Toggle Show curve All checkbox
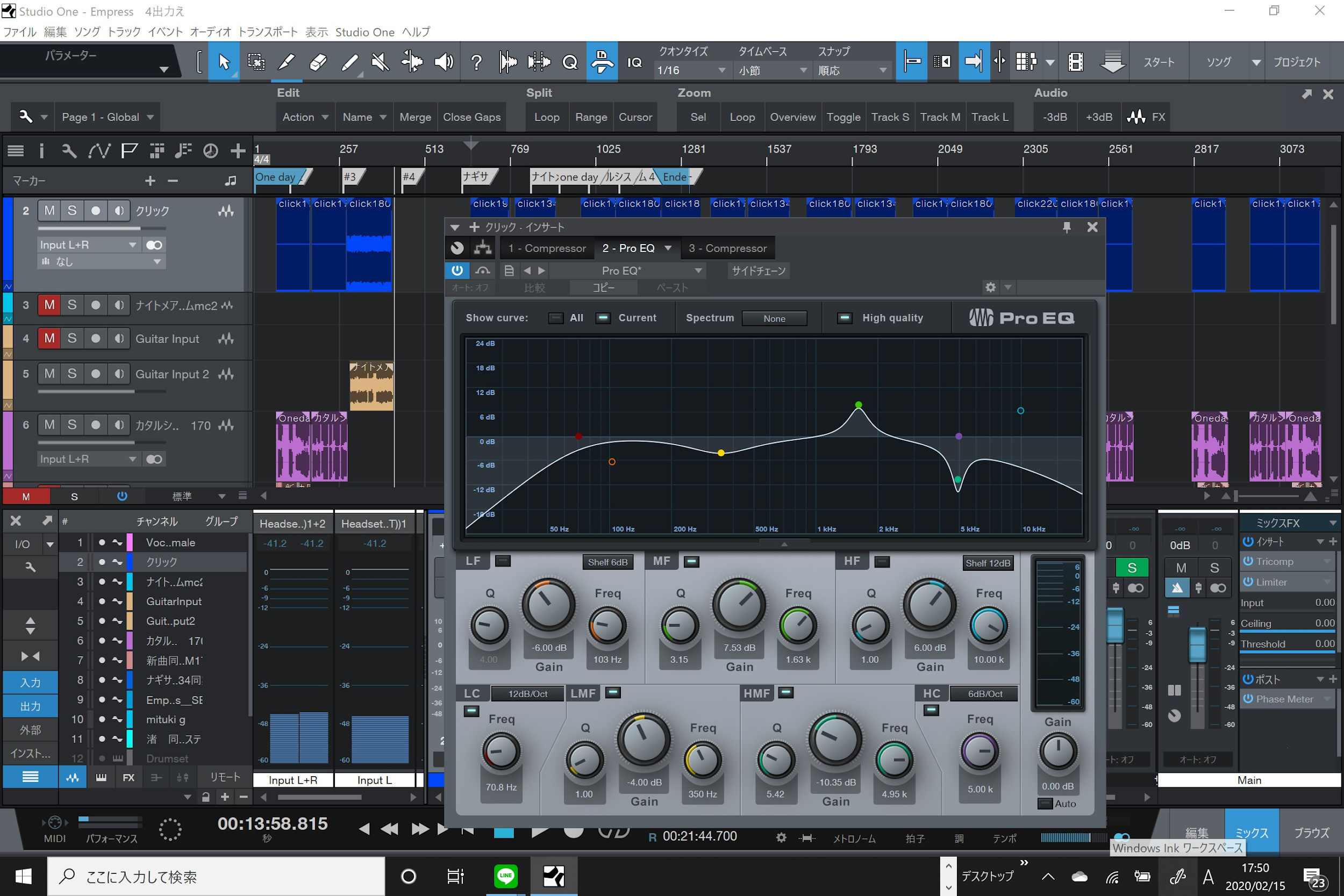The width and height of the screenshot is (1344, 896). pos(556,318)
